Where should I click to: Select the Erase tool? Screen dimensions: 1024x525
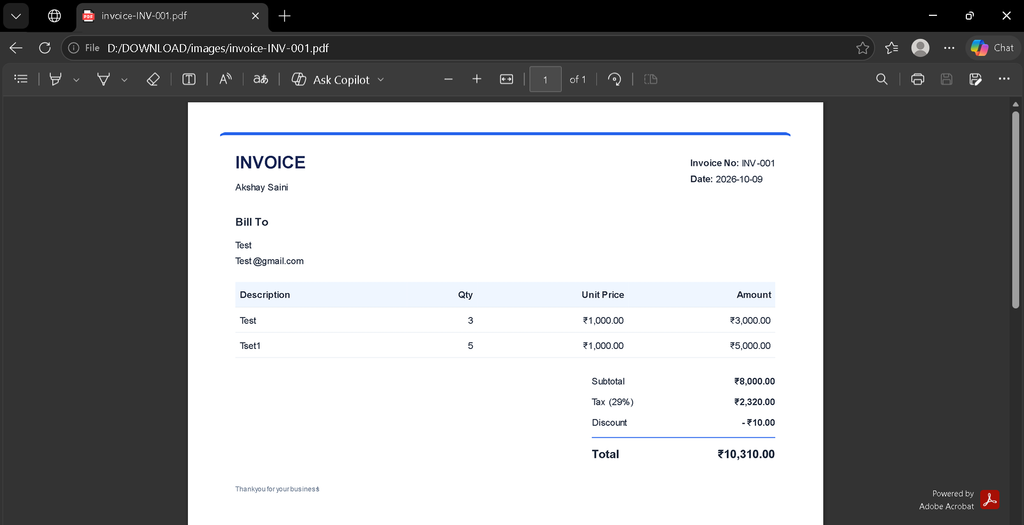[153, 79]
